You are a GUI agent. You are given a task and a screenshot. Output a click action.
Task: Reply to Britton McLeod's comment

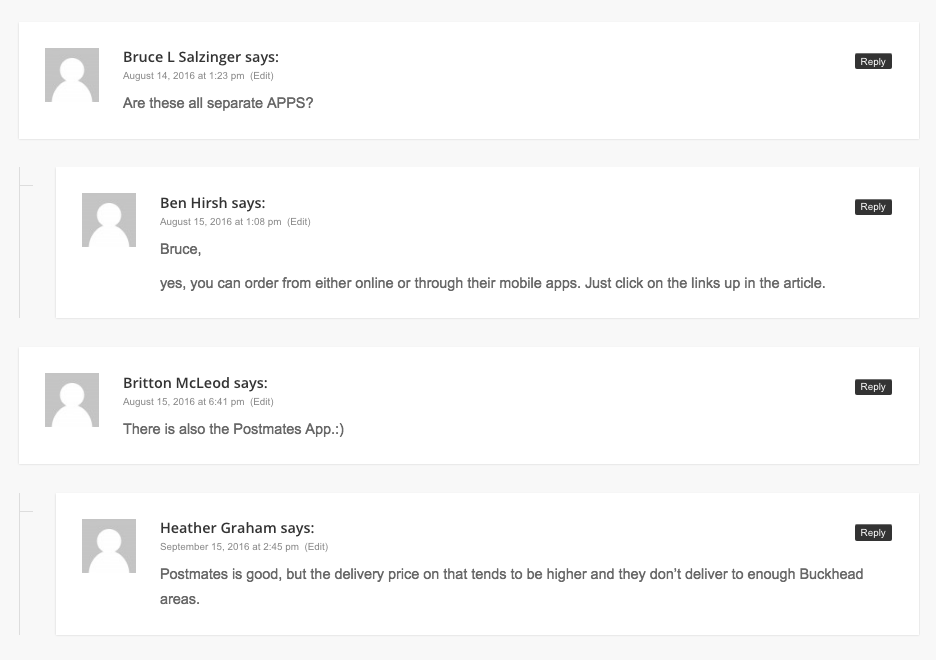click(x=873, y=387)
